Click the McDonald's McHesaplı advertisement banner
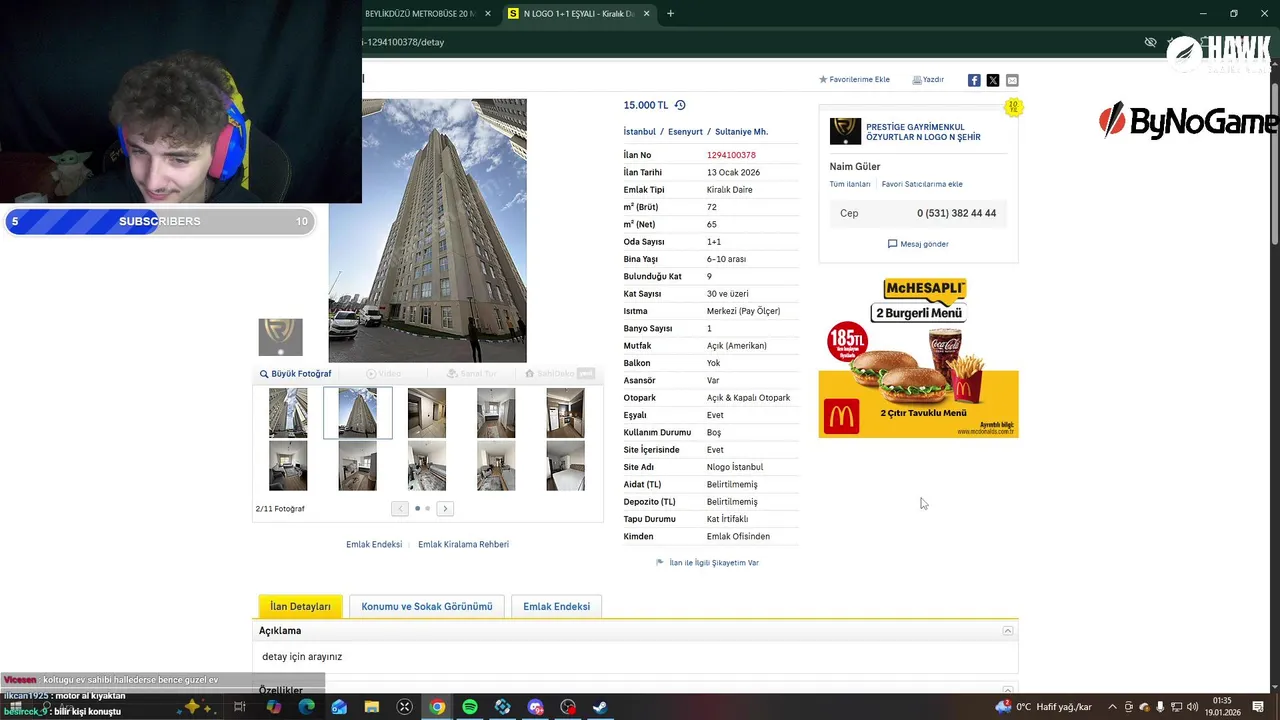 (x=918, y=357)
